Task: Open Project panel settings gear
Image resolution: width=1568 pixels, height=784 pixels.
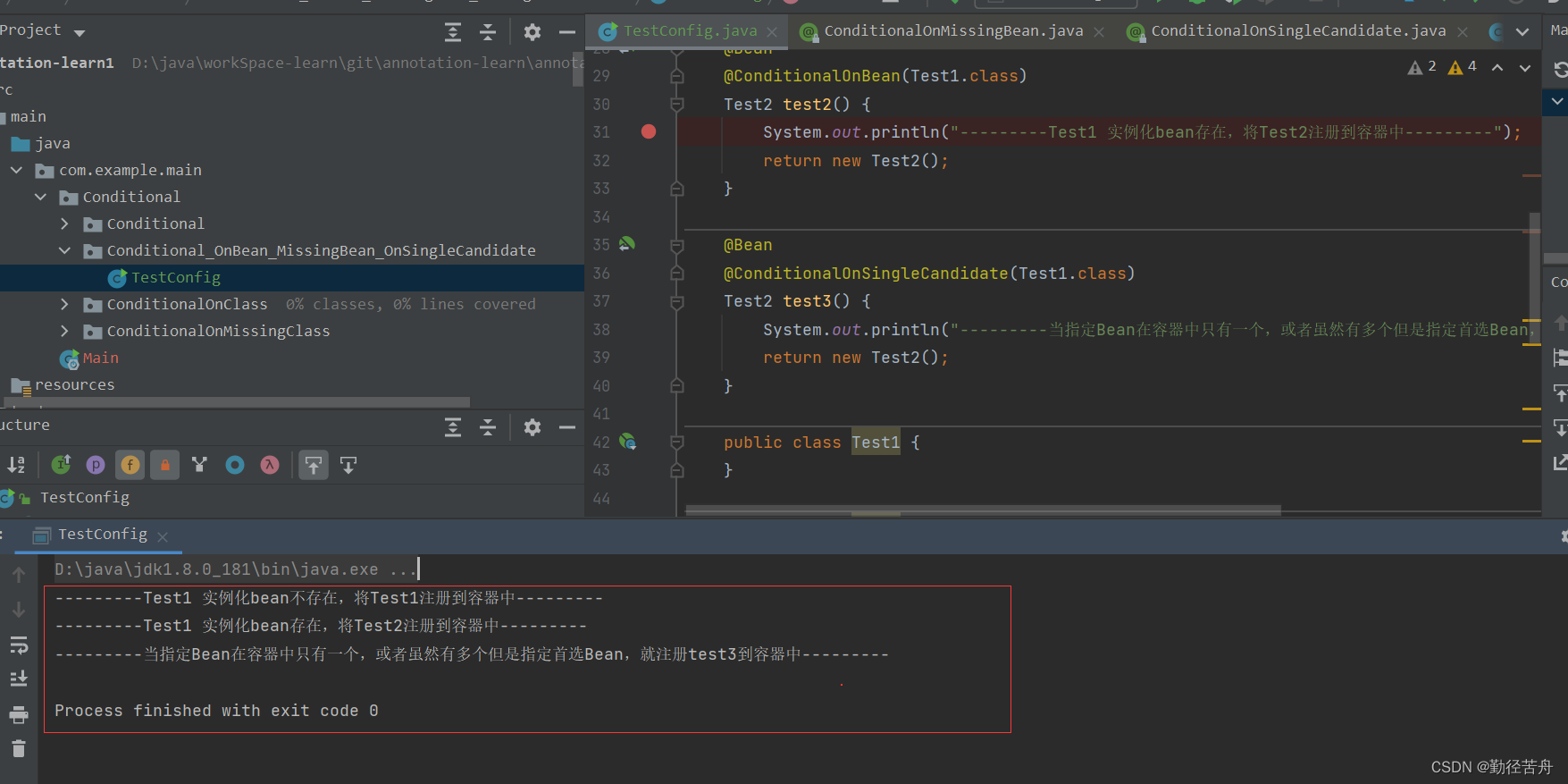Action: [x=532, y=32]
